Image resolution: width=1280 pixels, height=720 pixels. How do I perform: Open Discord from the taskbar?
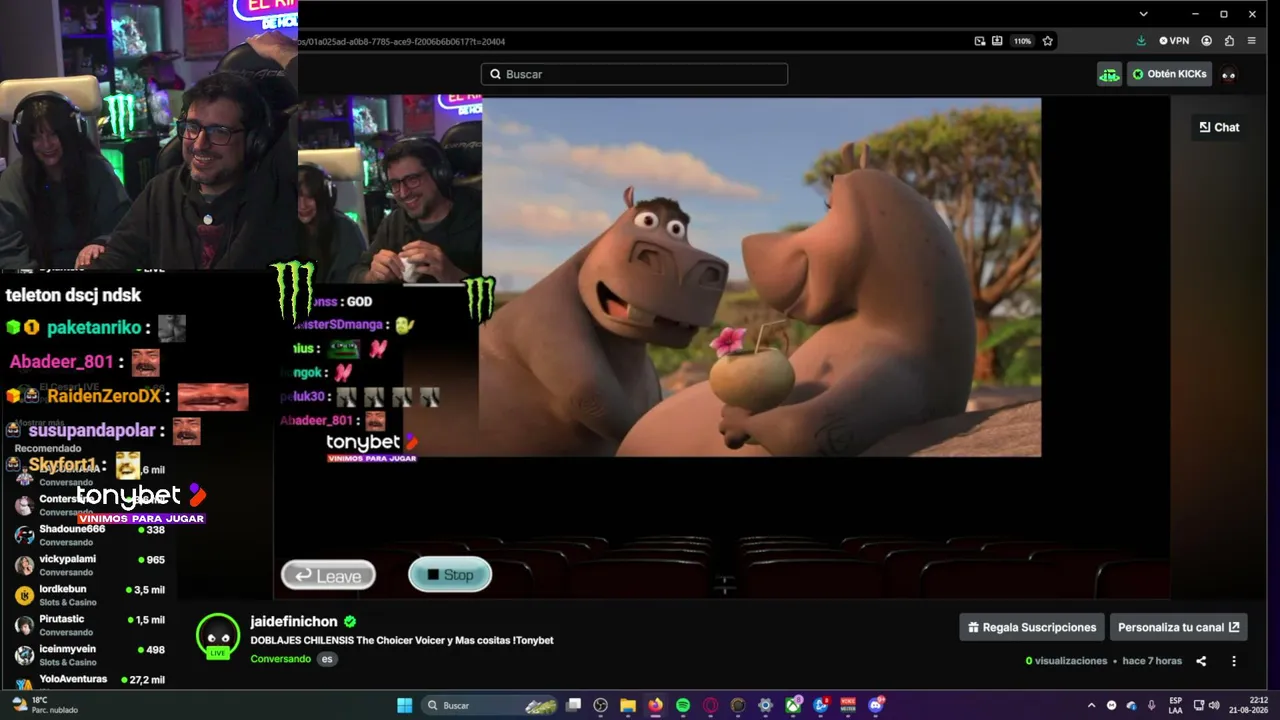click(x=876, y=705)
